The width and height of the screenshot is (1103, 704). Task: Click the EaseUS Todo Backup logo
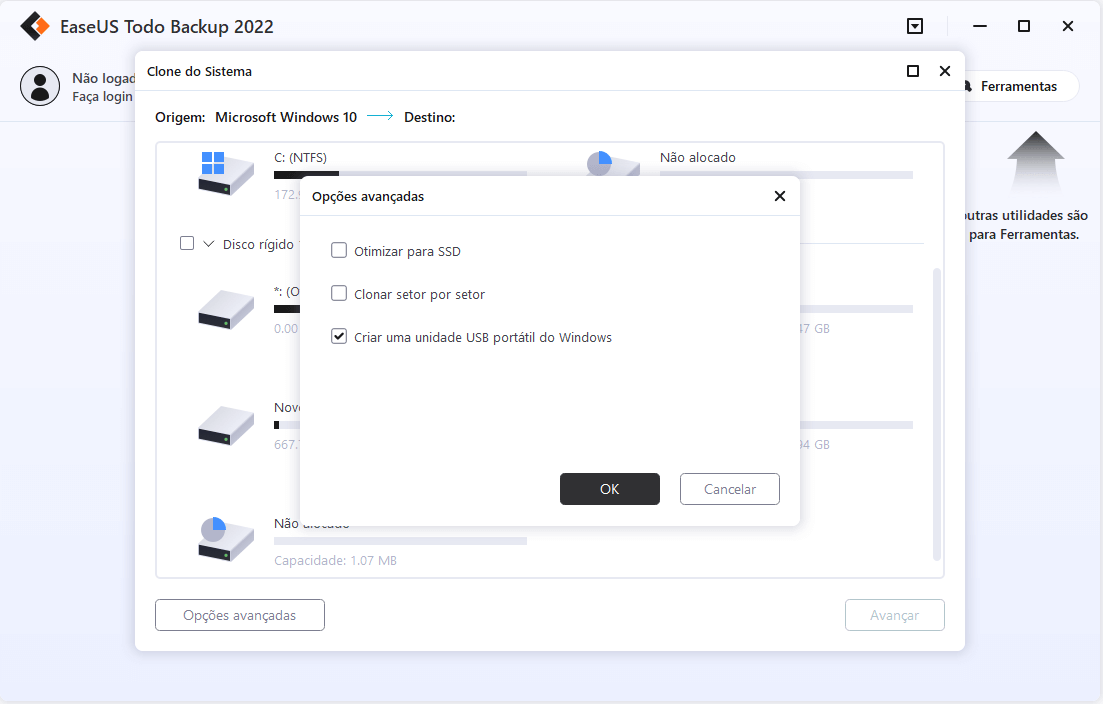click(x=34, y=27)
